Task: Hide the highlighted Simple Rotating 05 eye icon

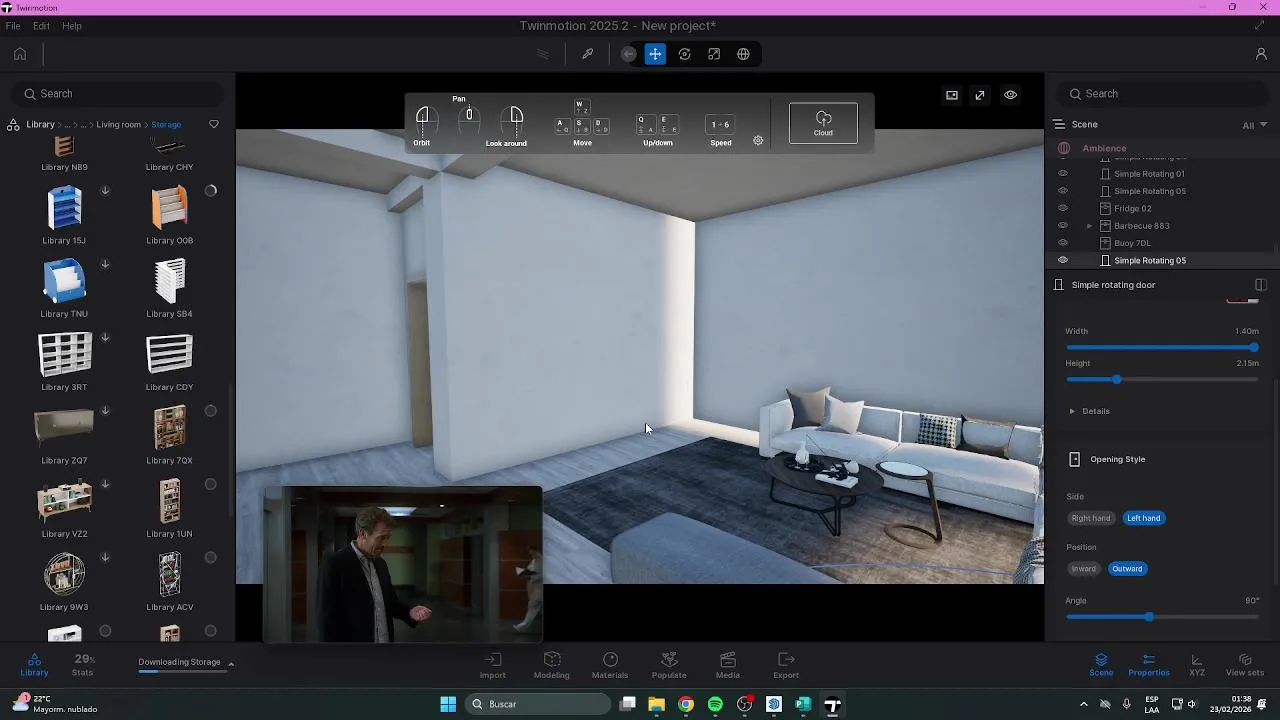Action: pyautogui.click(x=1063, y=260)
